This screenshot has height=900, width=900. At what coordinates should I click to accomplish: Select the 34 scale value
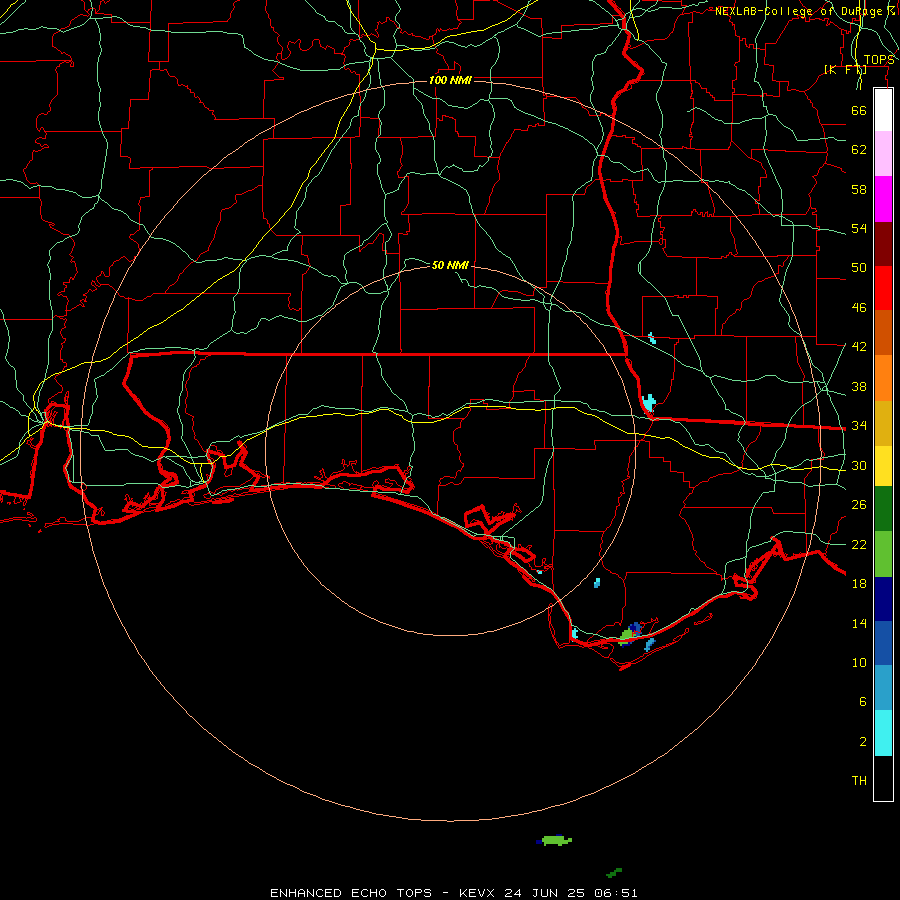859,425
